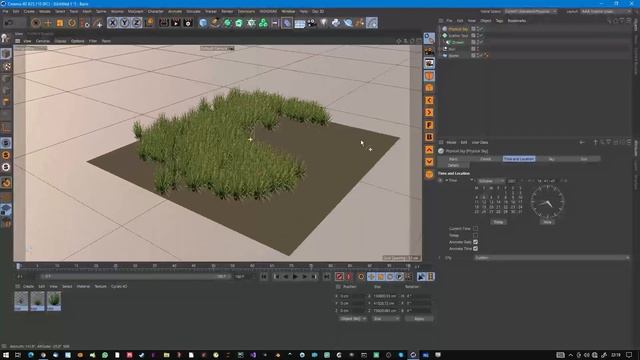This screenshot has width=640, height=360.
Task: Toggle Z axis lock
Action: pyautogui.click(x=137, y=23)
